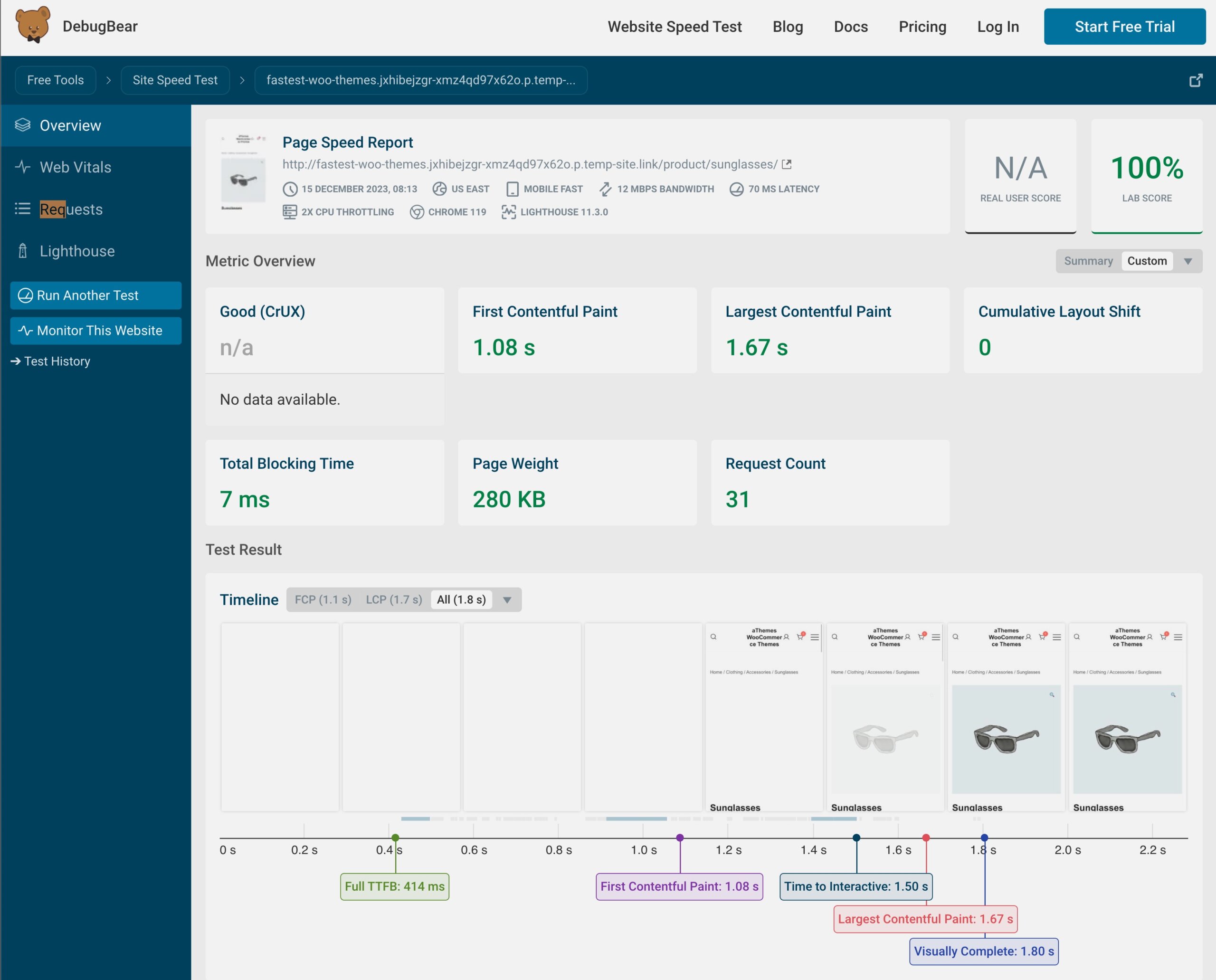Click the last filmstrip frame with sunglasses
Screen dimensions: 1216x980
1127,717
